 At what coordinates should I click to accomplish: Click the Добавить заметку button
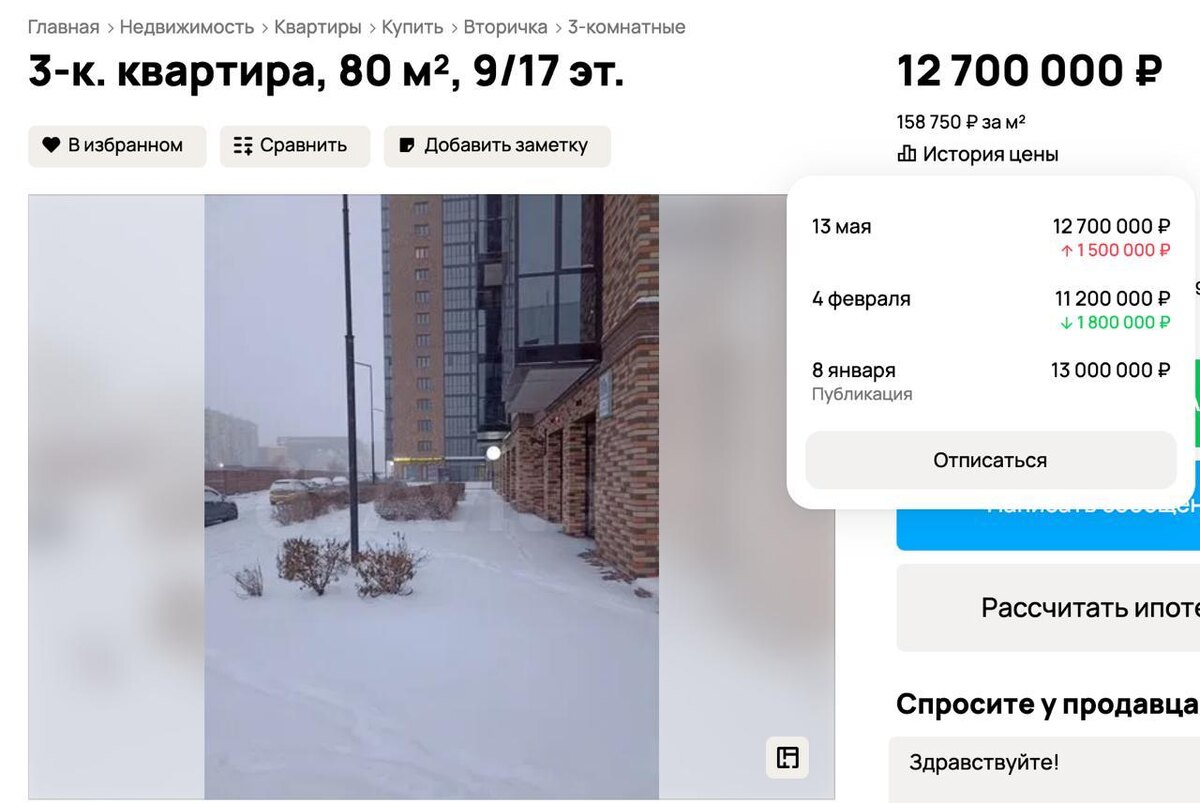tap(497, 146)
